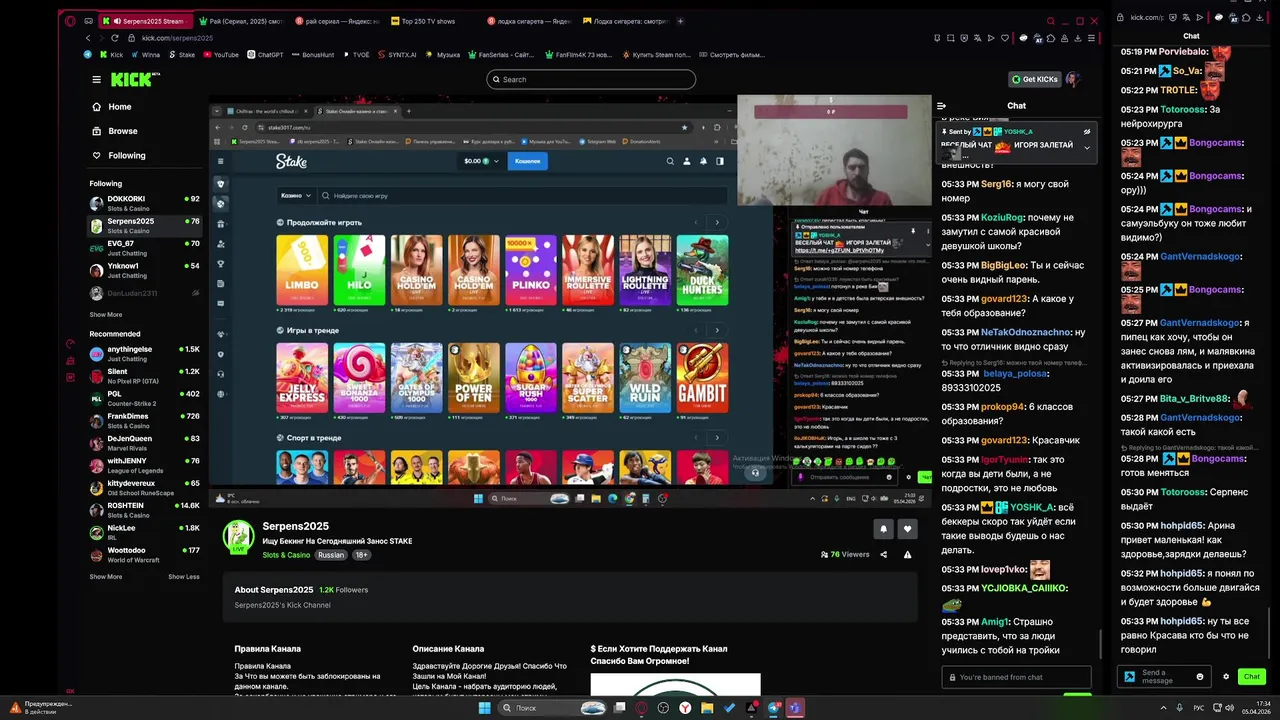Open a new browser tab
This screenshot has height=720, width=1280.
[681, 21]
